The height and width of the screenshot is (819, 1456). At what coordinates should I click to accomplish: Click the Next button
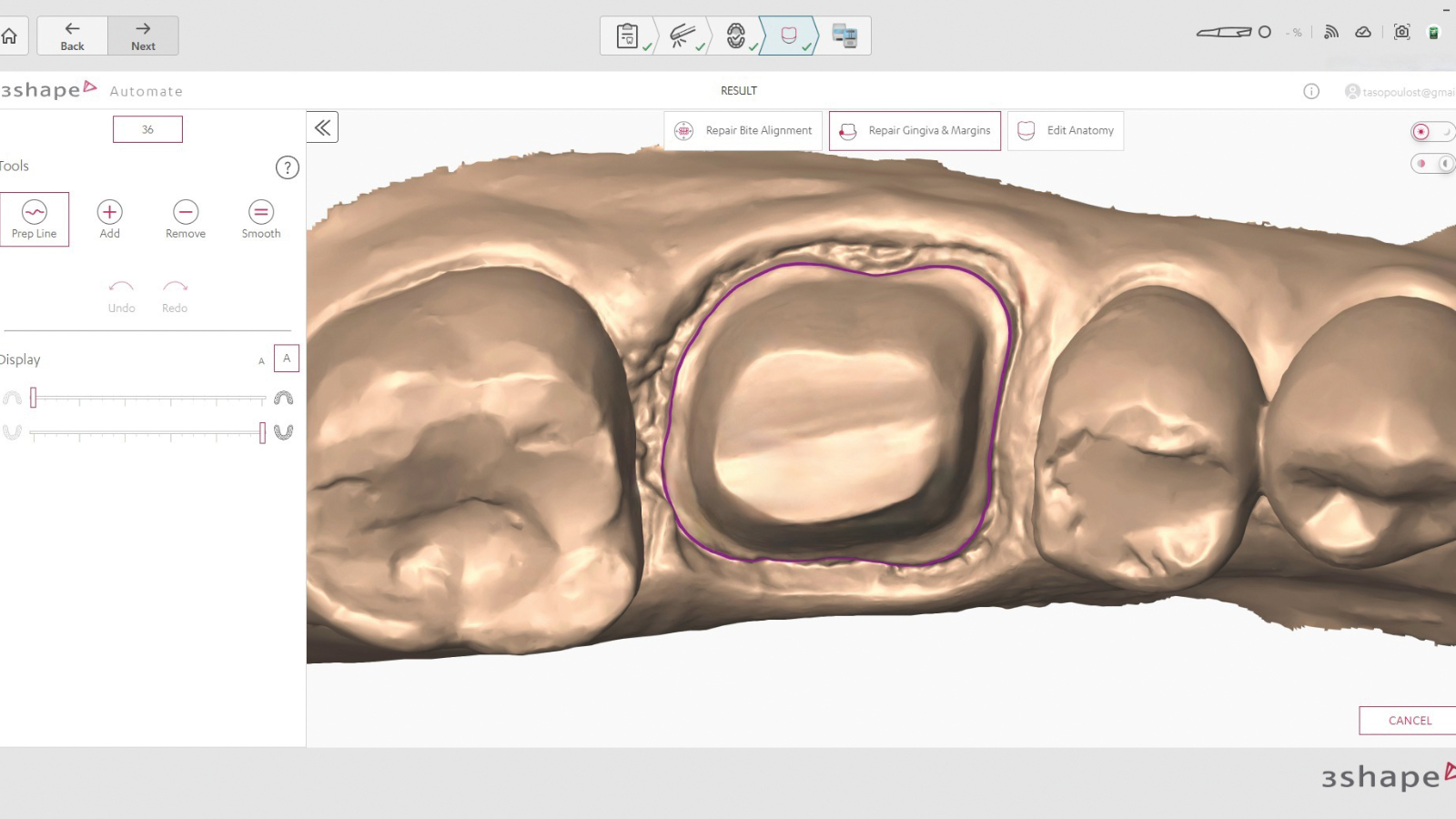(x=143, y=35)
